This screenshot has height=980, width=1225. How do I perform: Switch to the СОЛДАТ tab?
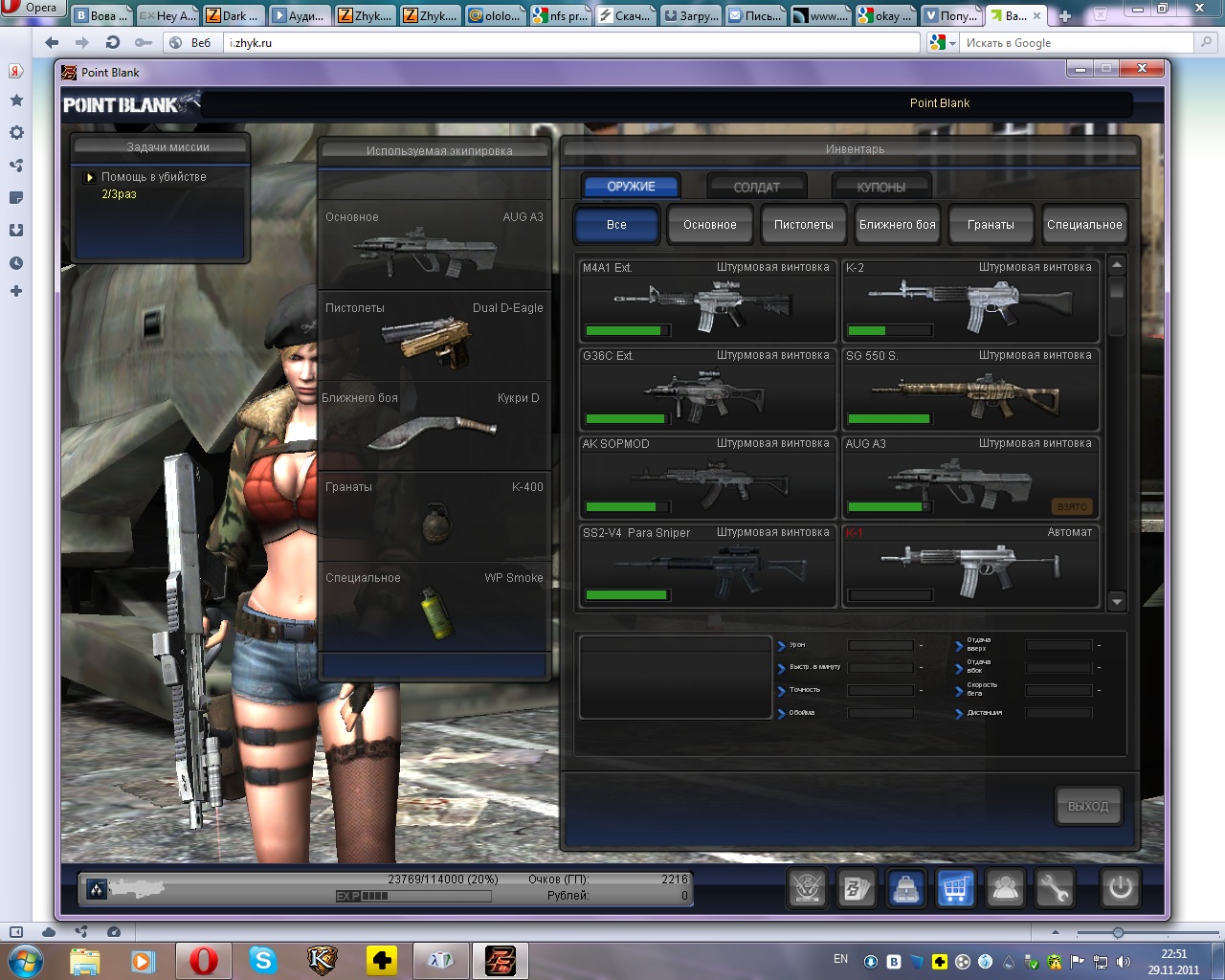point(756,187)
